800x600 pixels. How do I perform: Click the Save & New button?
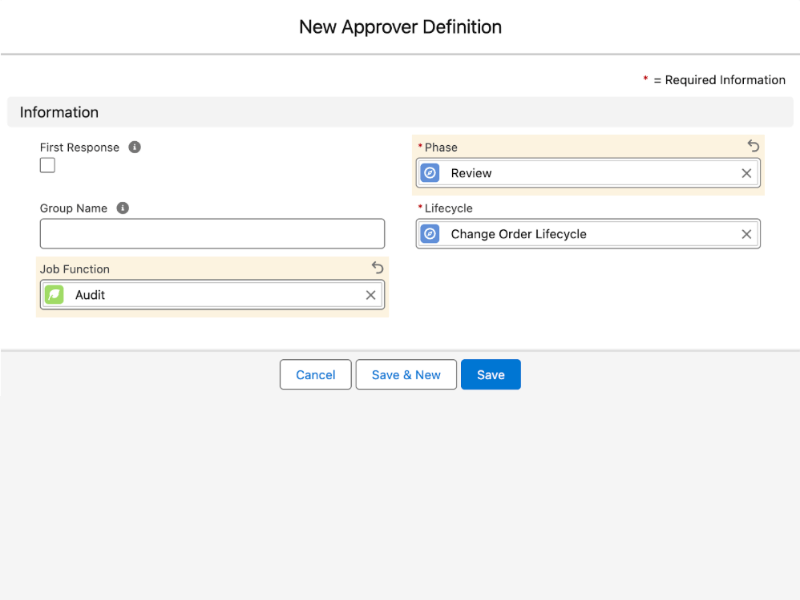pyautogui.click(x=406, y=375)
